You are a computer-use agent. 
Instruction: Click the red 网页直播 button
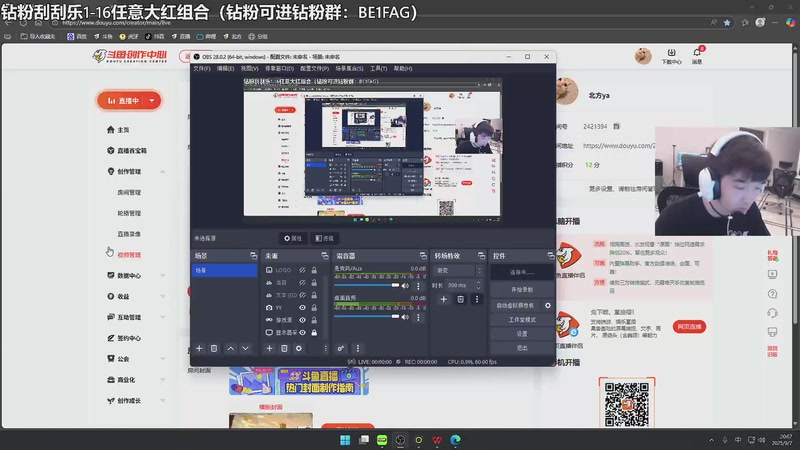point(689,327)
